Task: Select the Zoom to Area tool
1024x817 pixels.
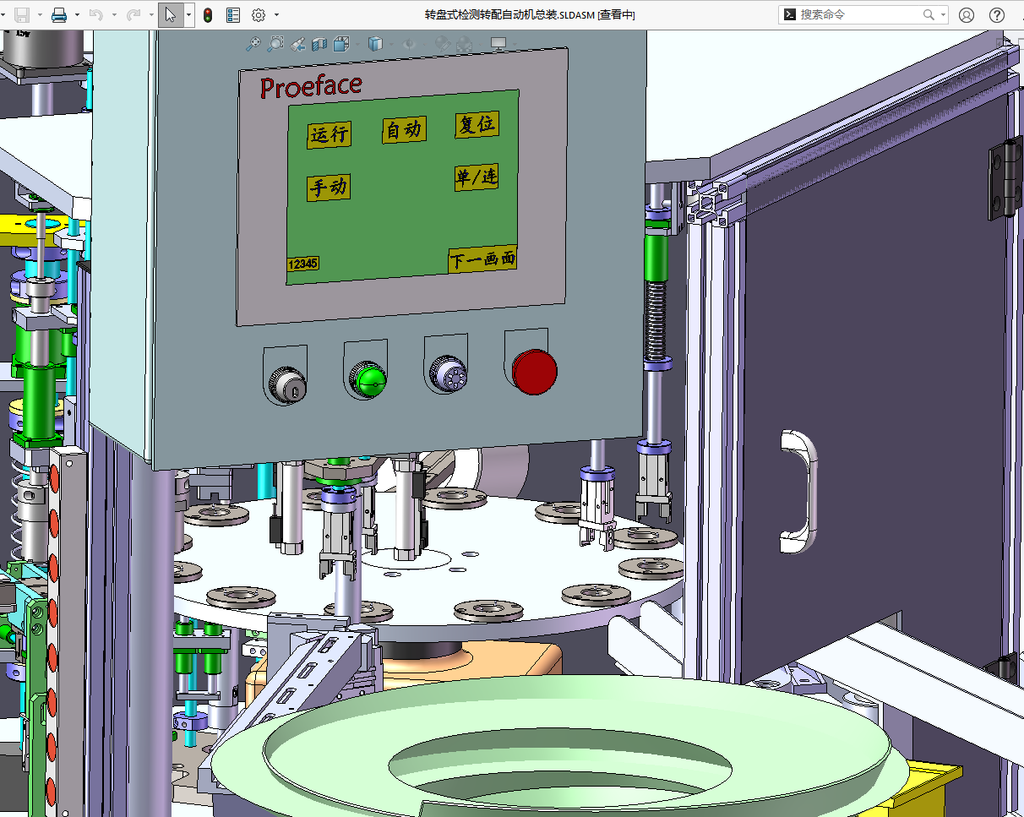Action: 276,44
